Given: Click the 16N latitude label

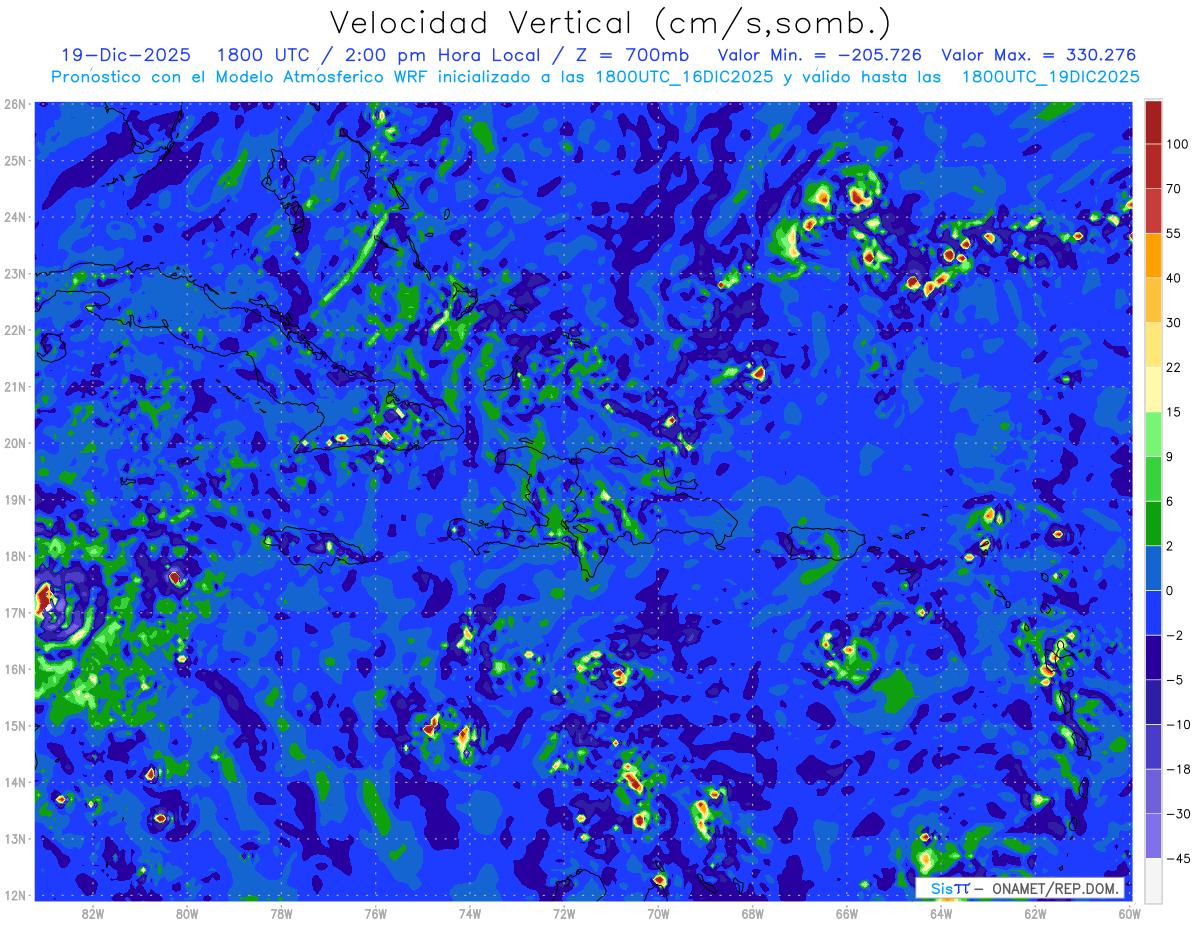Looking at the screenshot, I should click(15, 669).
